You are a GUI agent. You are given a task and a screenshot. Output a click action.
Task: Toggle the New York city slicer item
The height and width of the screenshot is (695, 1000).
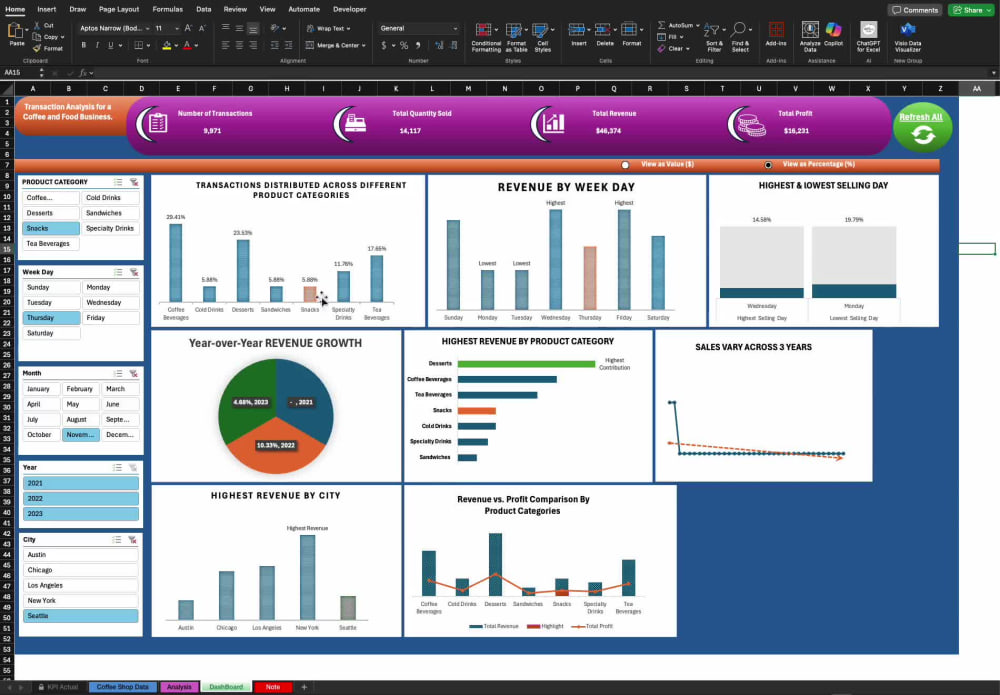[80, 601]
